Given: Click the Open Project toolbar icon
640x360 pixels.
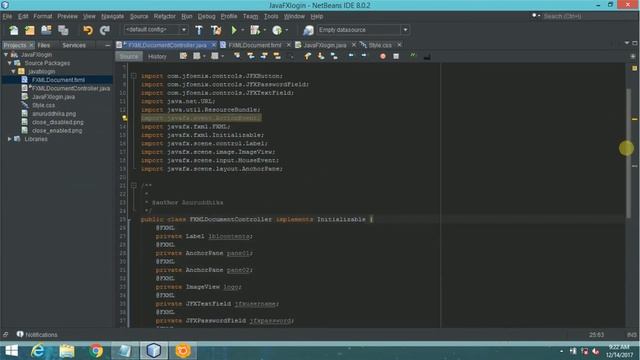Looking at the screenshot, I should click(x=46, y=30).
